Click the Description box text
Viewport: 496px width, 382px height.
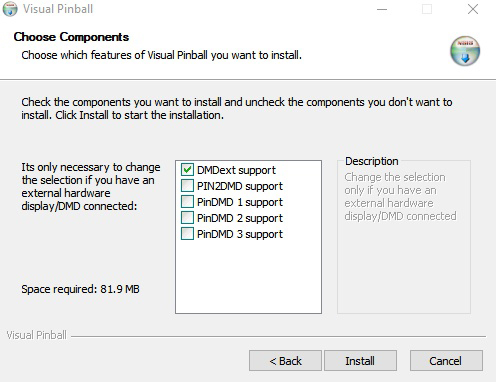pos(400,197)
